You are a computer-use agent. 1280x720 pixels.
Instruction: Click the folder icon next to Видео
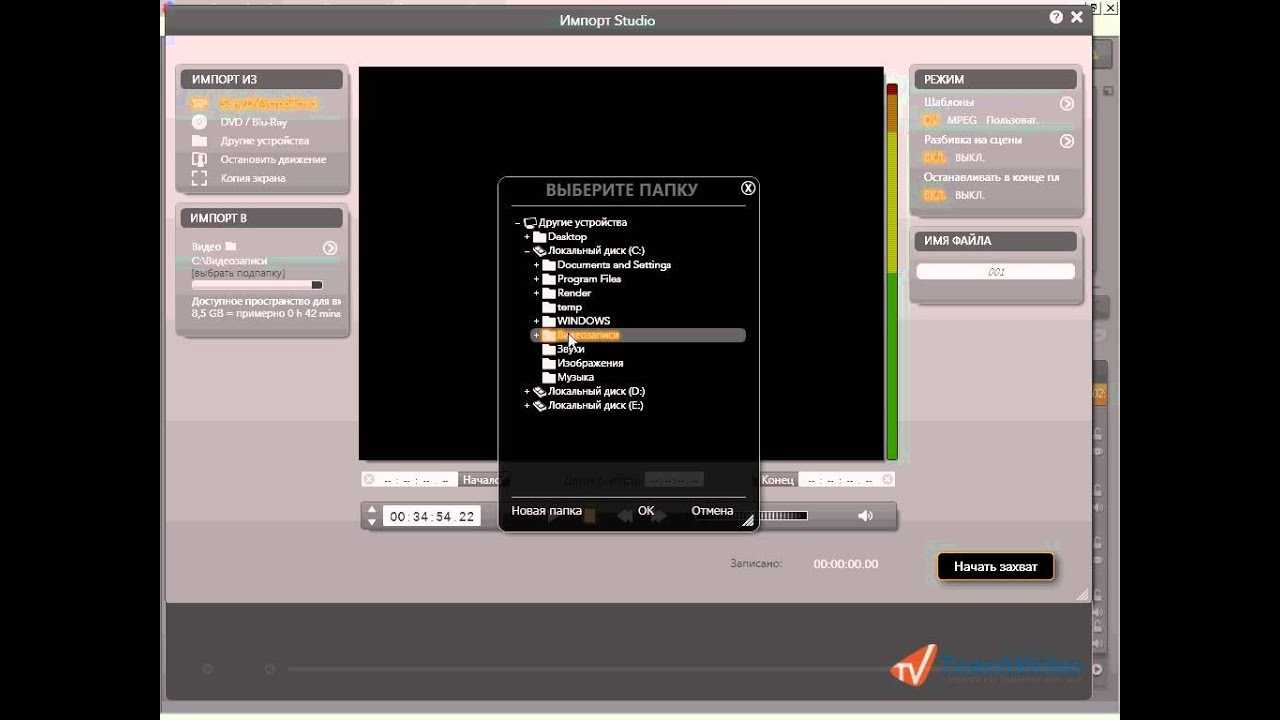[x=231, y=246]
